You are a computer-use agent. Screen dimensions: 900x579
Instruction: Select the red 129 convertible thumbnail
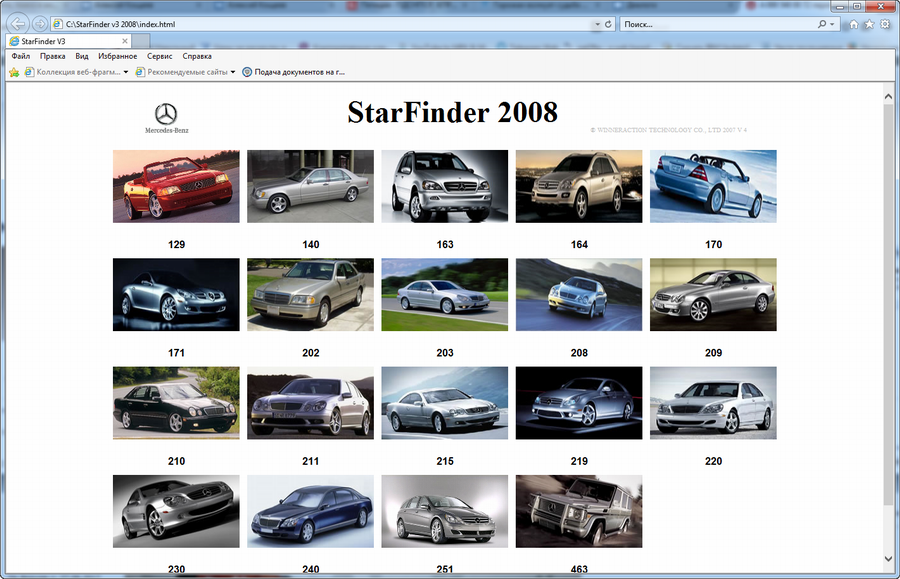coord(176,186)
